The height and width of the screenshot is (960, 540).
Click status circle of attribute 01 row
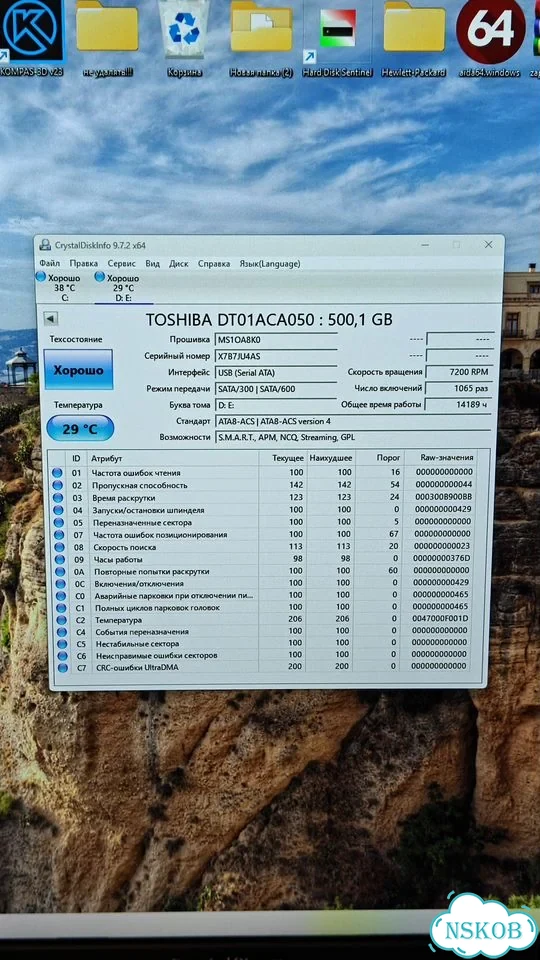pyautogui.click(x=58, y=473)
